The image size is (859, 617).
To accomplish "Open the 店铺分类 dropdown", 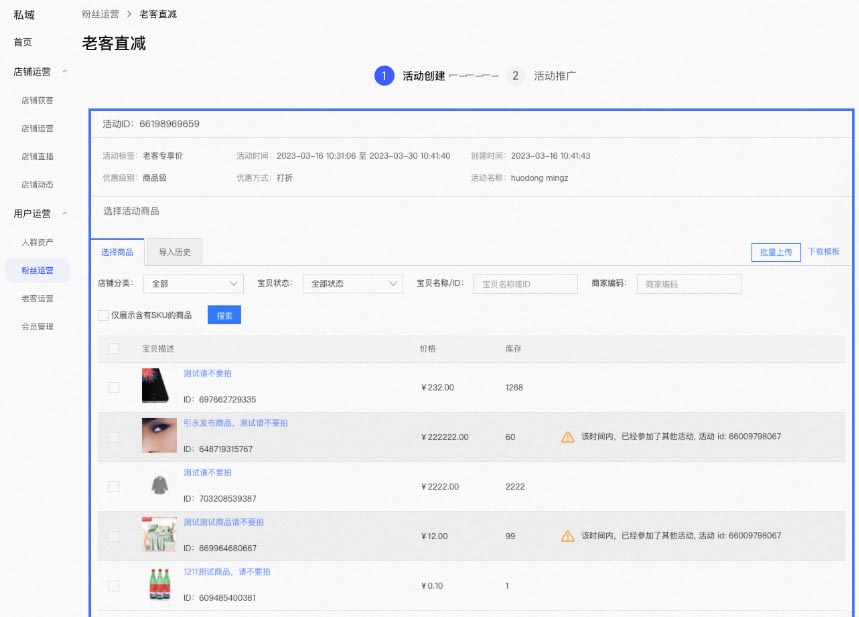I will click(193, 284).
